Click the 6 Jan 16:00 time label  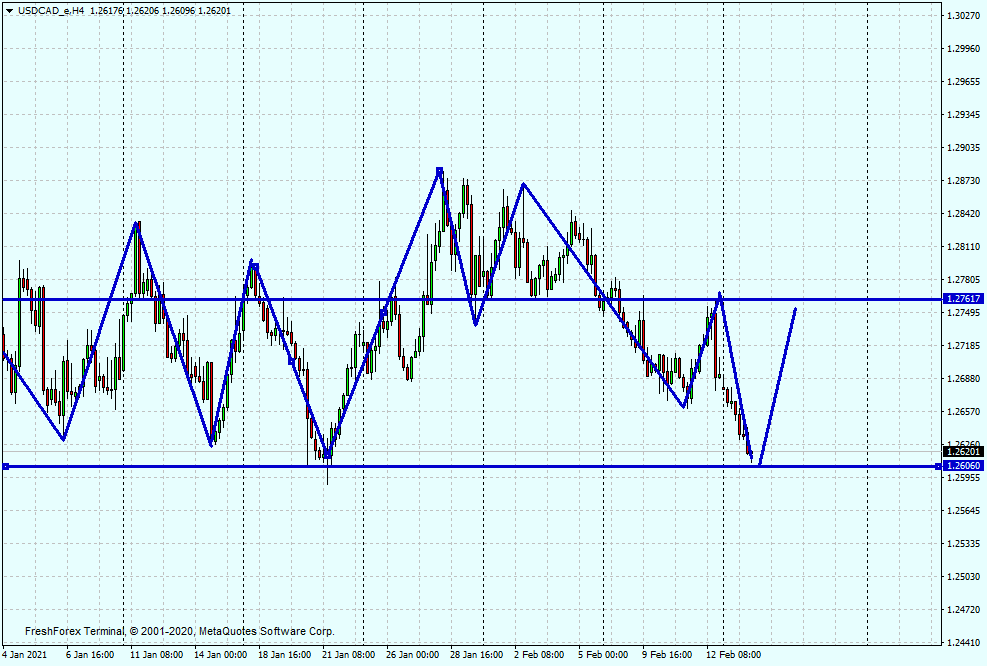pyautogui.click(x=90, y=655)
